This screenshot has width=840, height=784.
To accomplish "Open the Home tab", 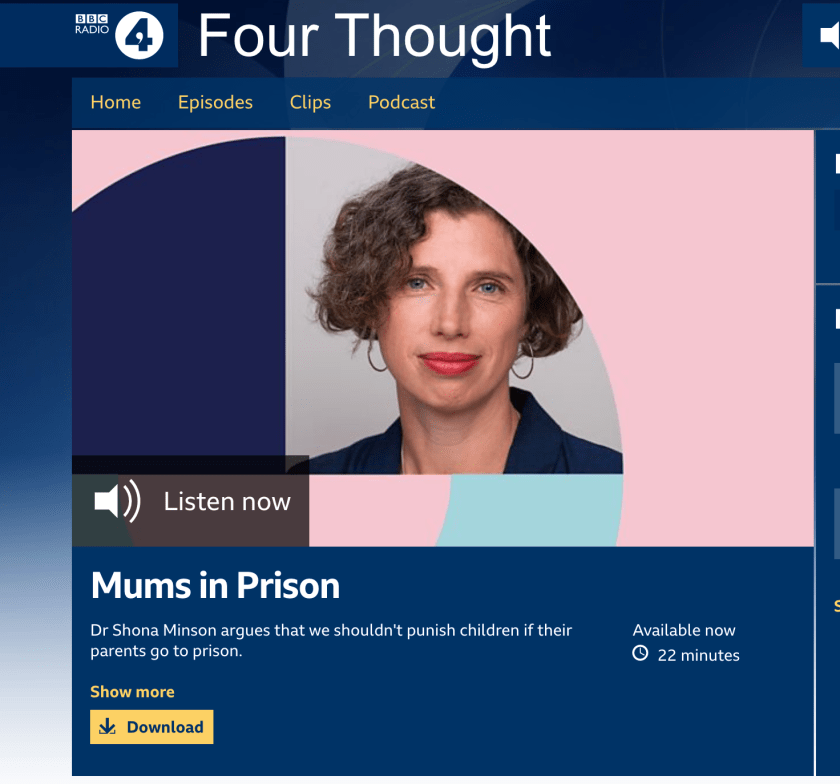I will [x=116, y=102].
